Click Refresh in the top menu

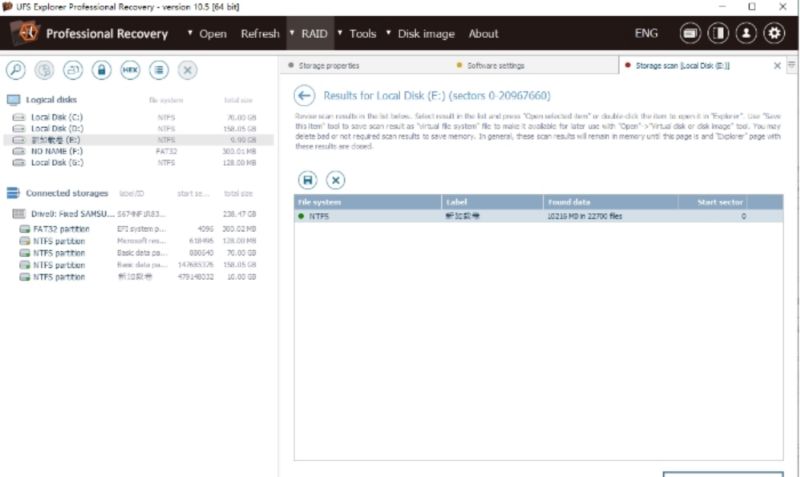(260, 34)
